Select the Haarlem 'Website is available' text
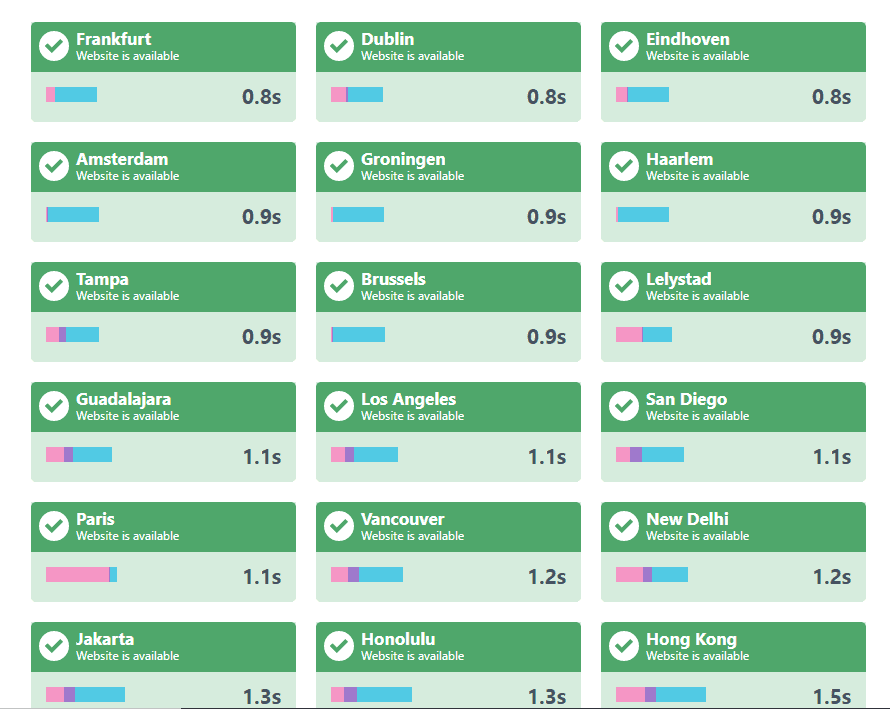Viewport: 890px width, 709px height. pos(697,176)
